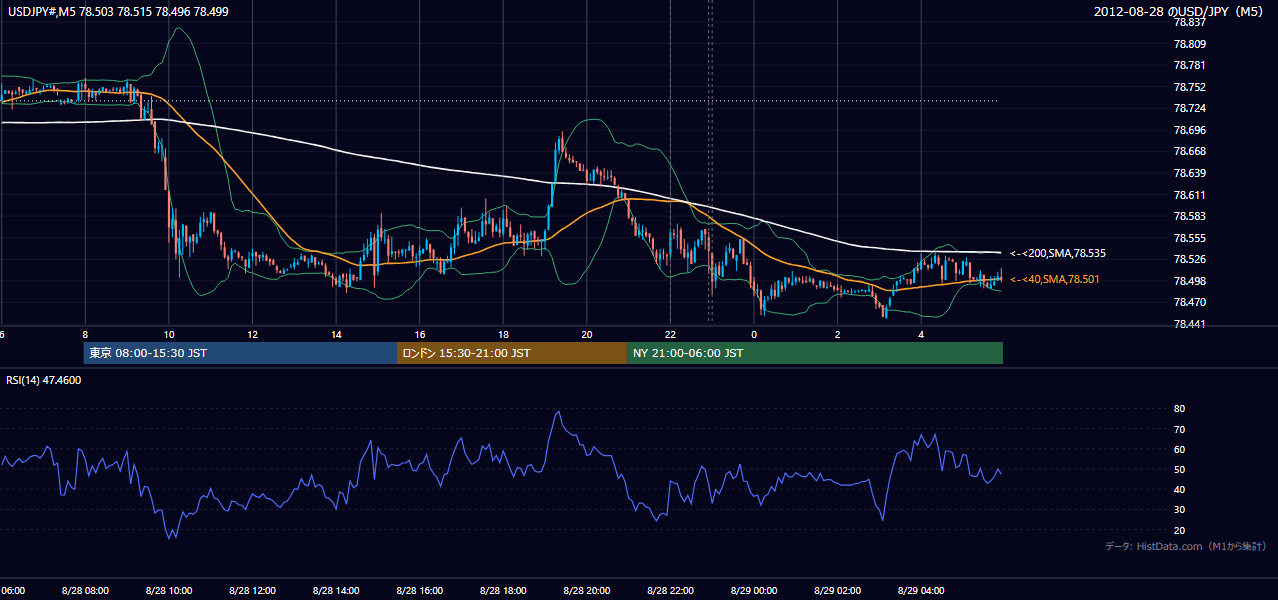Click the RSI 40 level label
This screenshot has width=1278, height=600.
point(1179,489)
